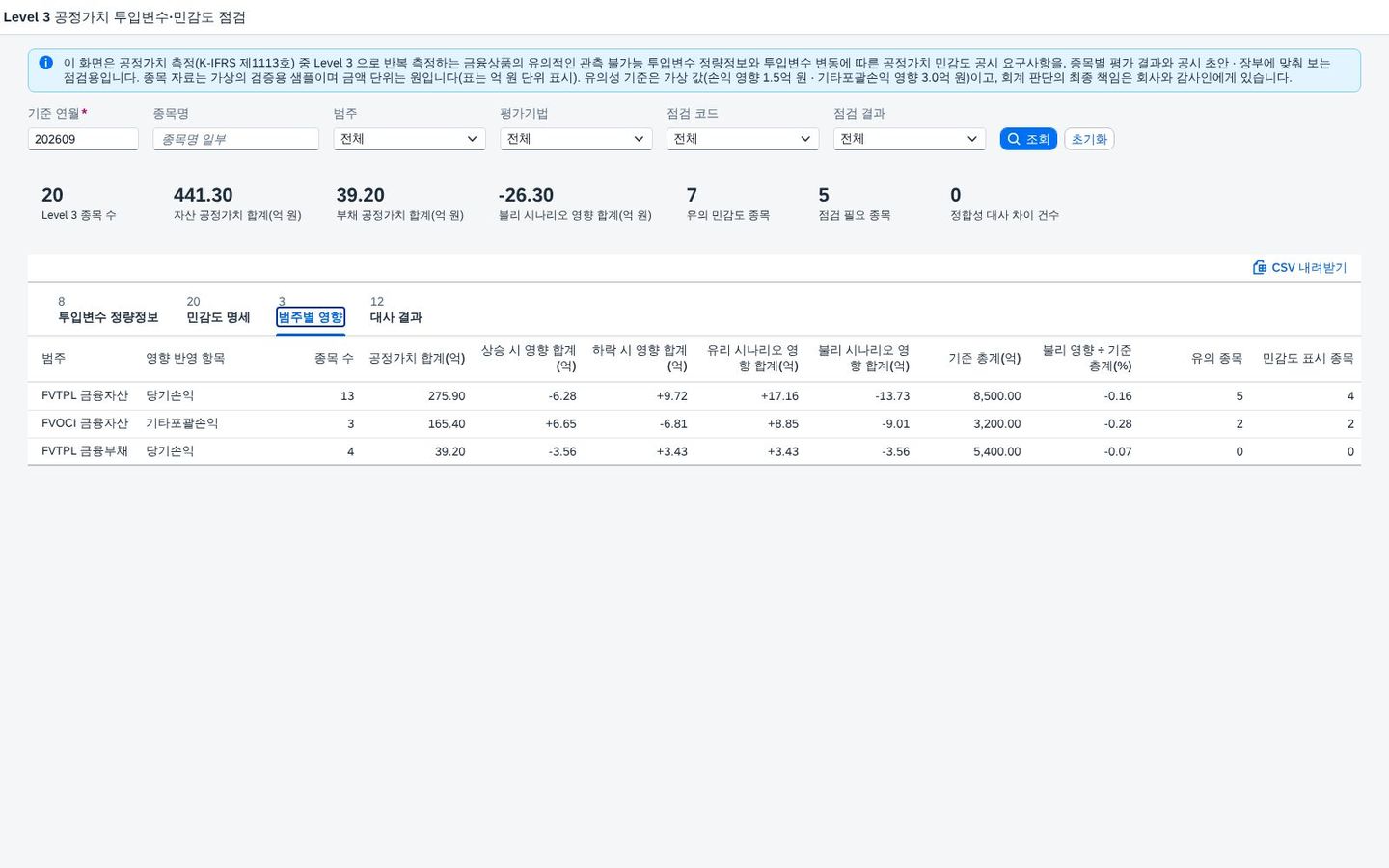This screenshot has width=1389, height=868.
Task: Click the 공정가치 합계(억) column header
Action: coord(417,358)
